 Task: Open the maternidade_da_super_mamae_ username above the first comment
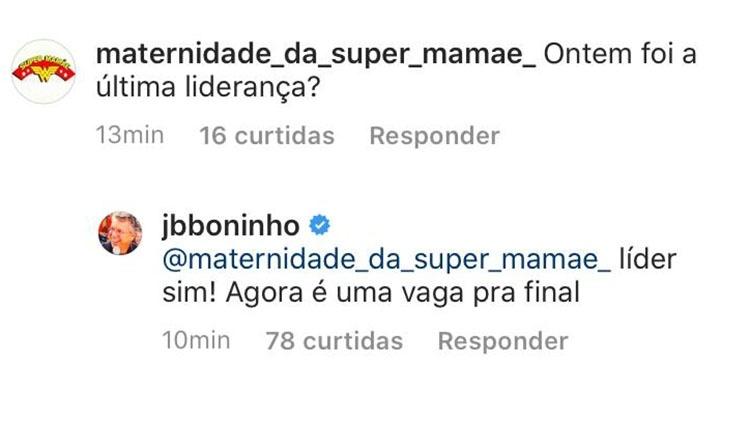[x=316, y=56]
